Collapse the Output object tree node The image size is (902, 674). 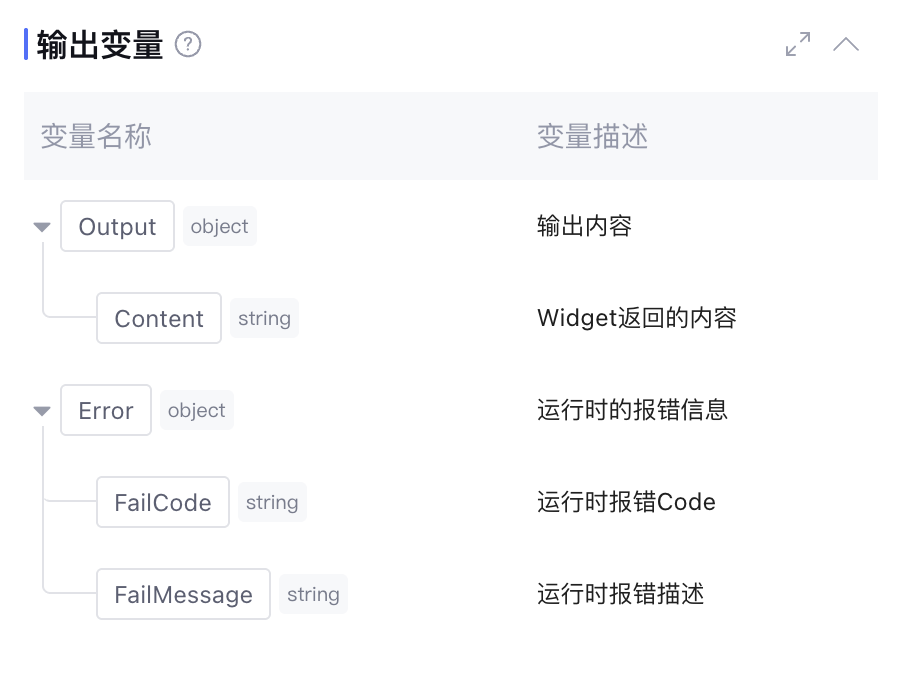[42, 227]
